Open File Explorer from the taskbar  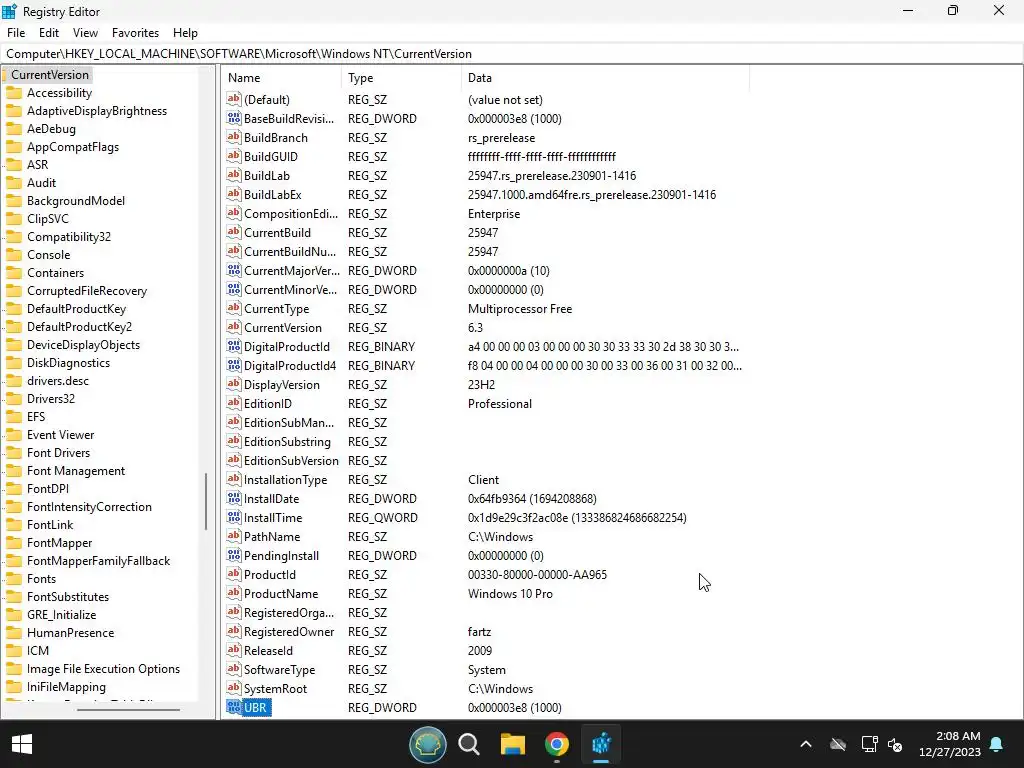(513, 744)
